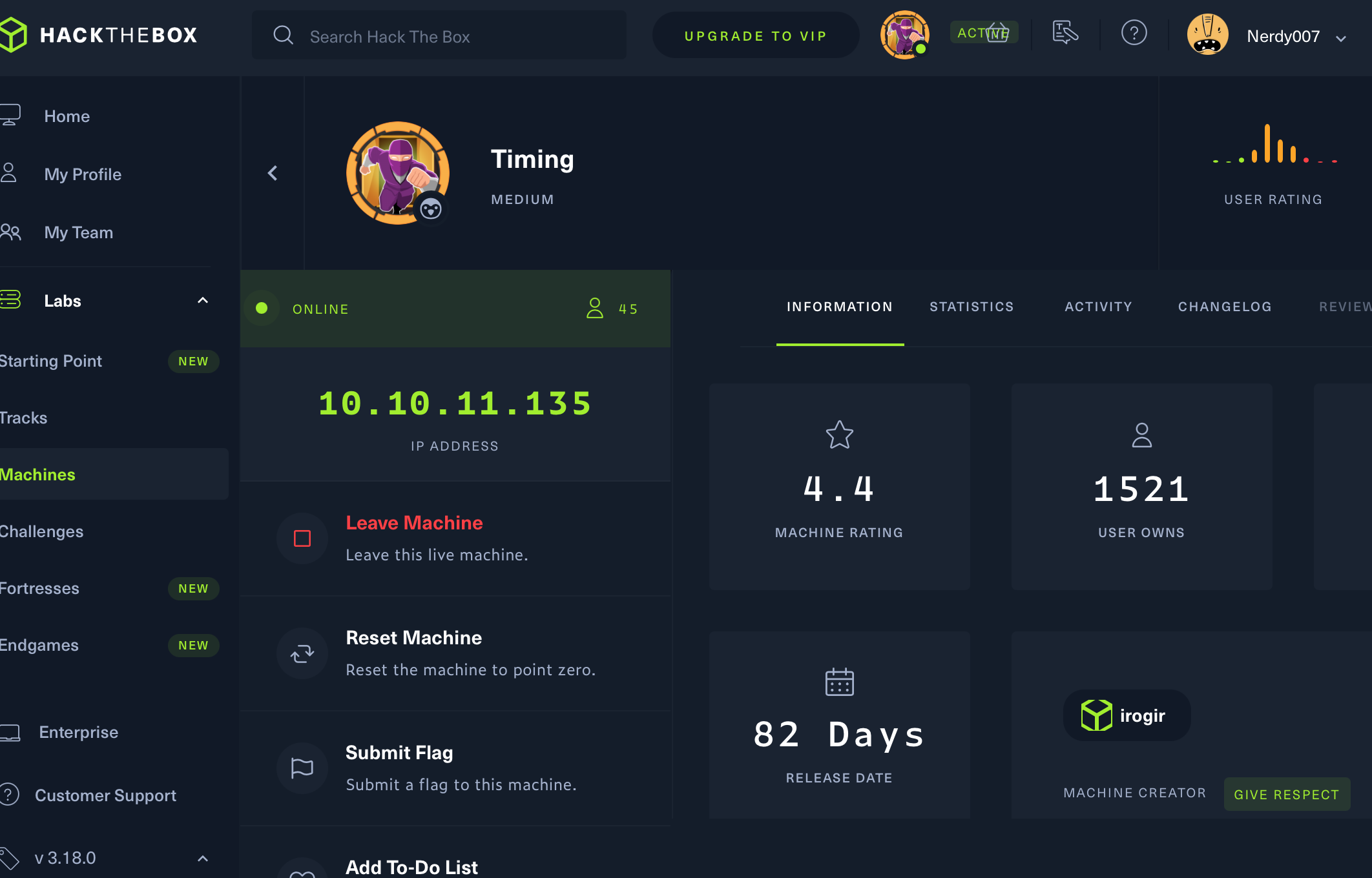Go back with the left chevron
Viewport: 1372px width, 878px height.
coord(273,173)
